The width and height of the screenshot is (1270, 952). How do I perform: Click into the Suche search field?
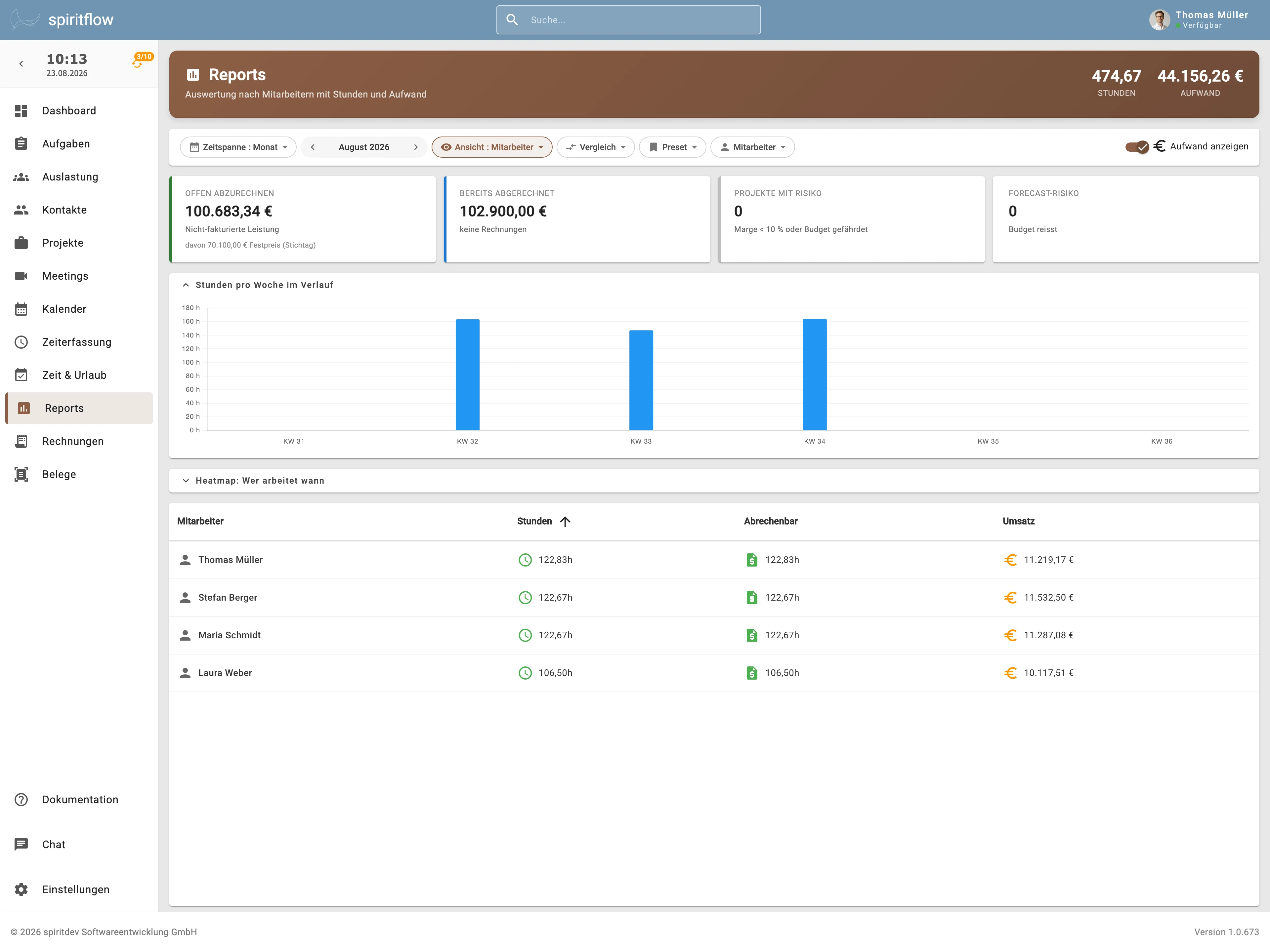(x=629, y=20)
